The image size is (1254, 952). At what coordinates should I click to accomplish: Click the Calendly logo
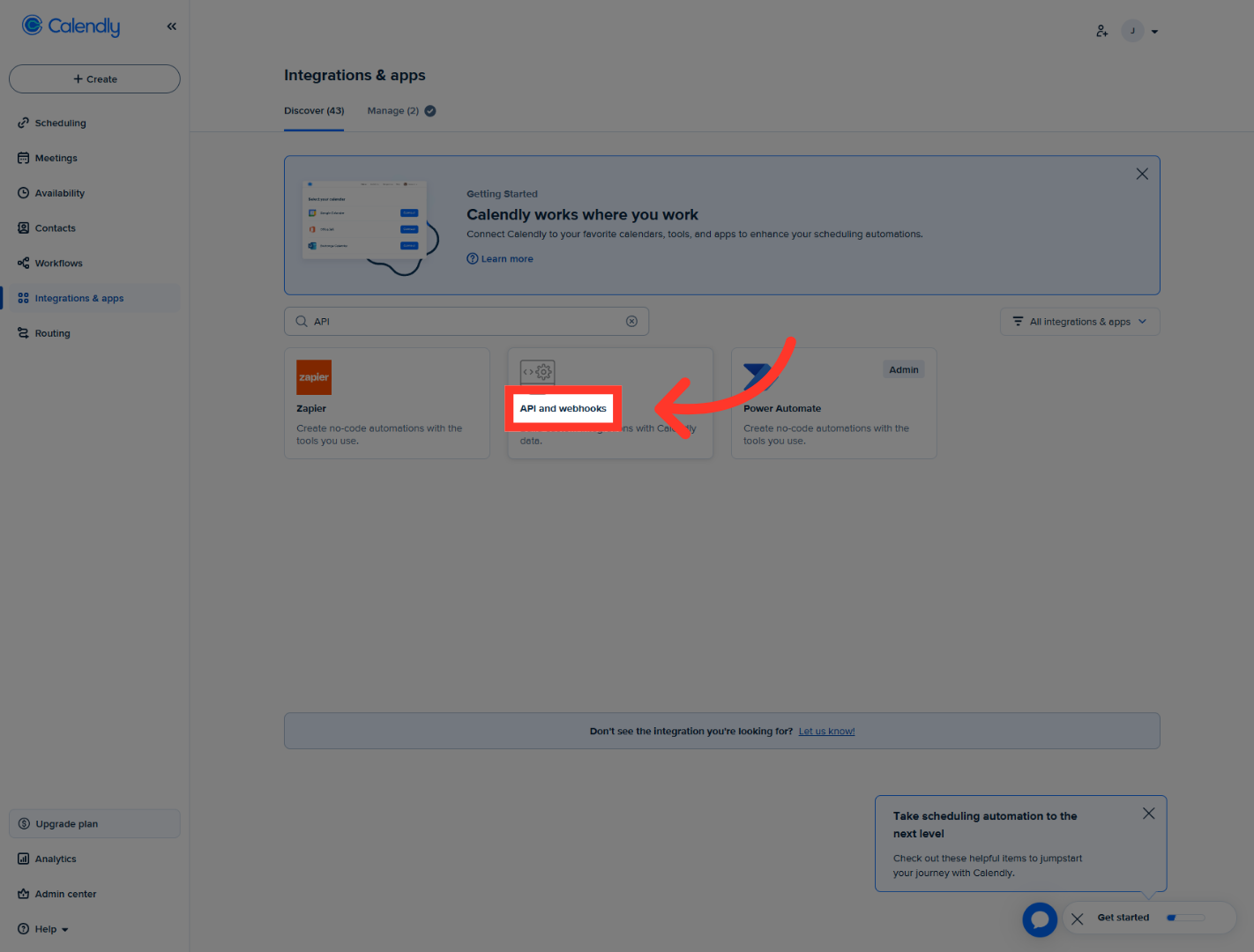(x=71, y=26)
